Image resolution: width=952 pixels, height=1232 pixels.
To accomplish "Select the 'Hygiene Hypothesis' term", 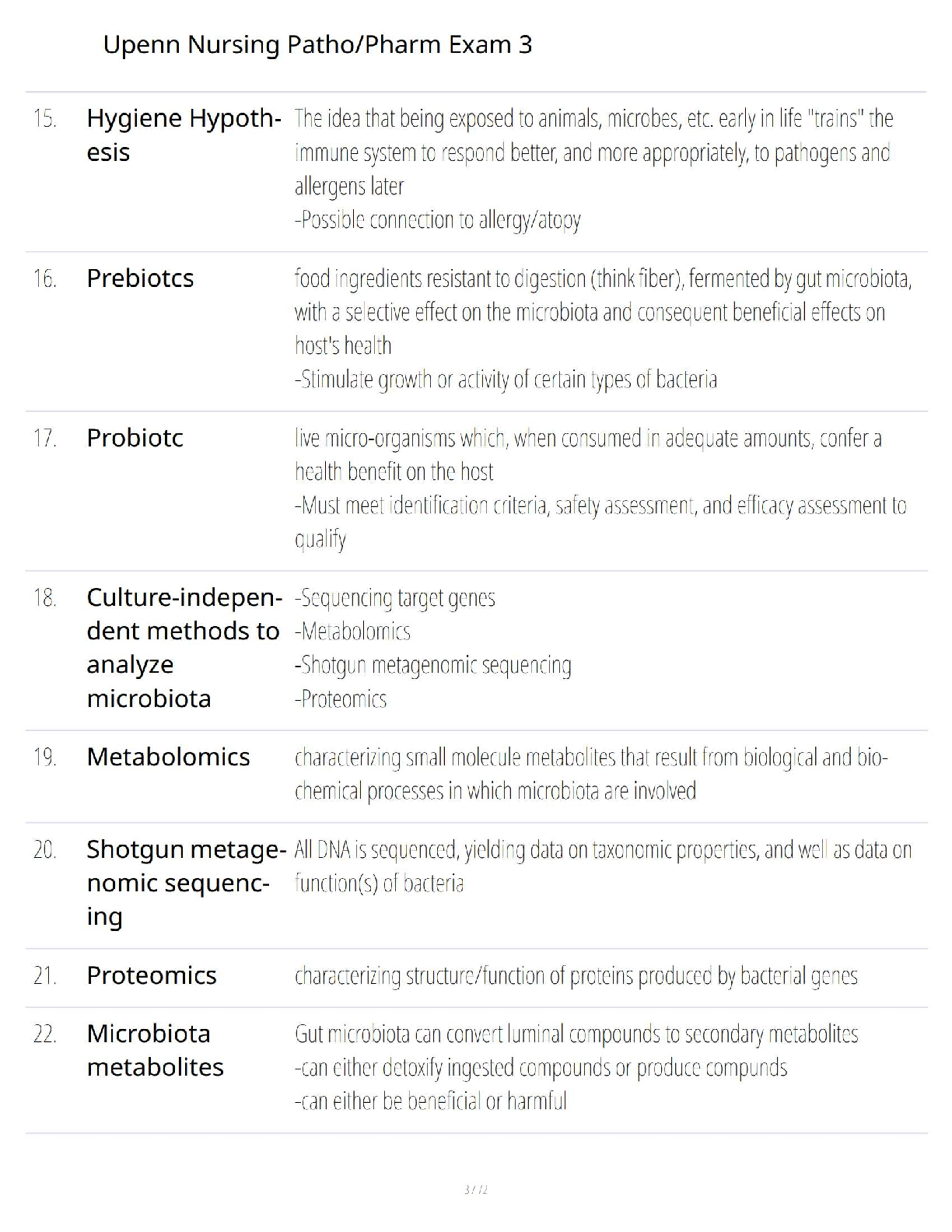I will (x=184, y=135).
